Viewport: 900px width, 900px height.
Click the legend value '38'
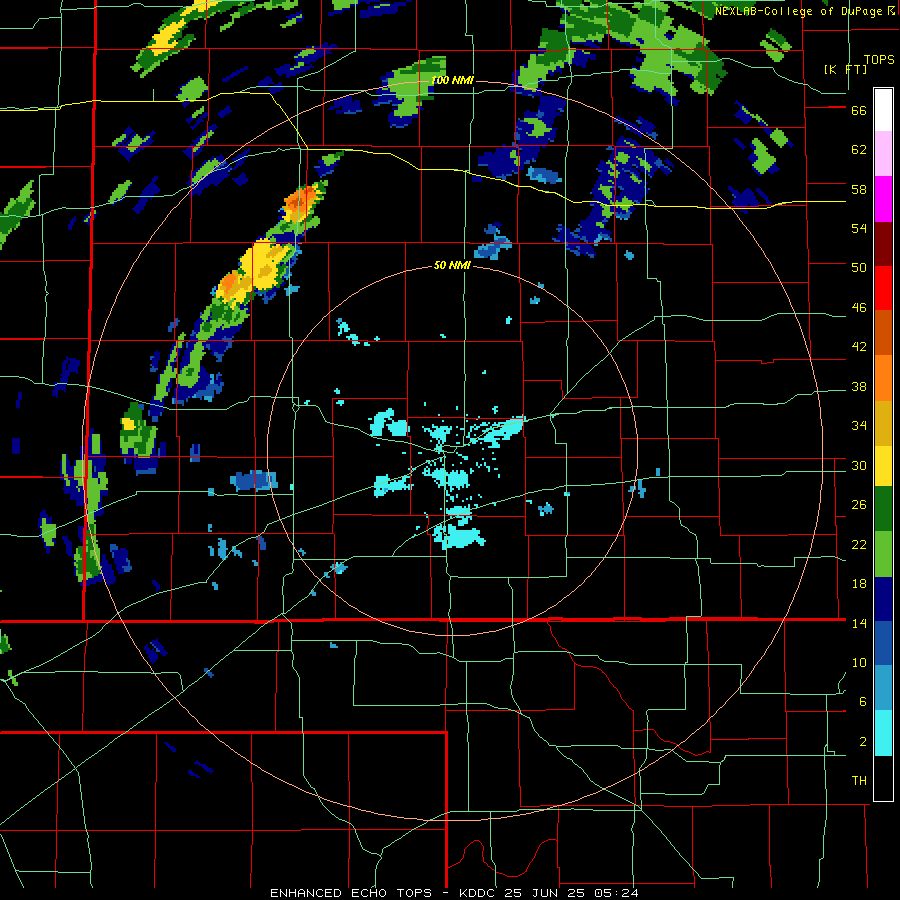click(859, 386)
